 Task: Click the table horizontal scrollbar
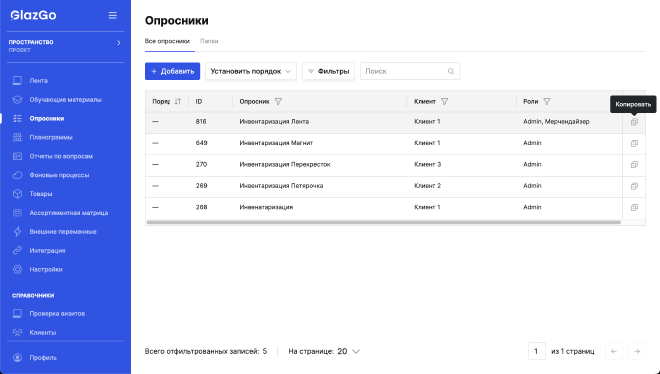pos(383,222)
